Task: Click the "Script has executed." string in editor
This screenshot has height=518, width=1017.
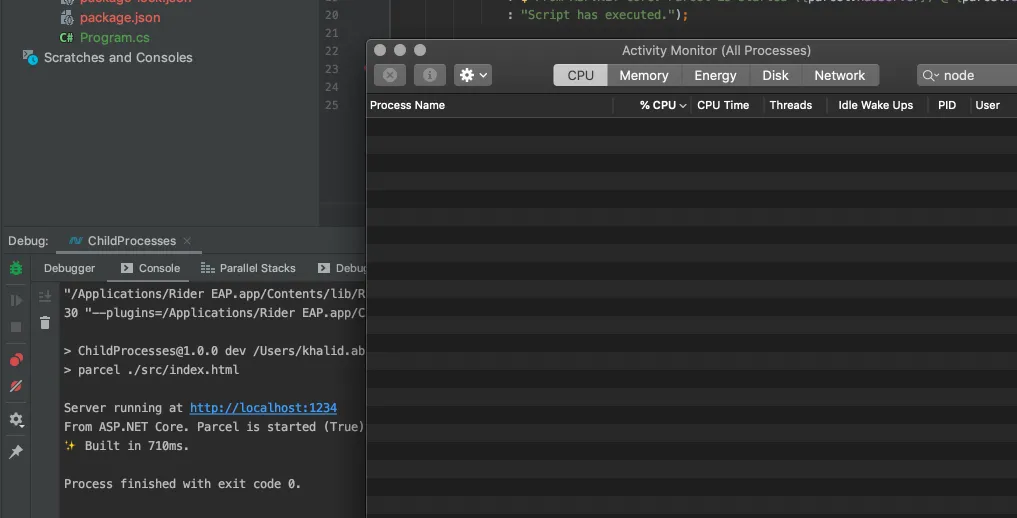Action: click(598, 15)
